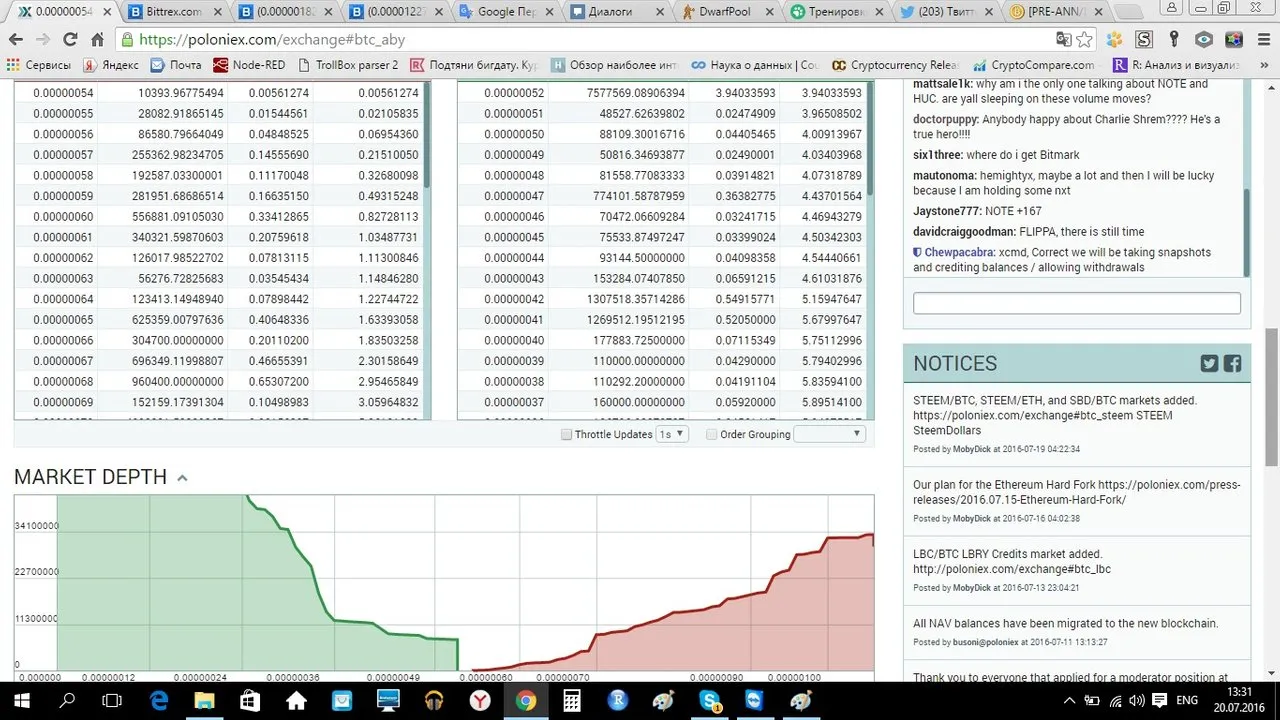Open TeamViewer from the taskbar

[x=754, y=701]
